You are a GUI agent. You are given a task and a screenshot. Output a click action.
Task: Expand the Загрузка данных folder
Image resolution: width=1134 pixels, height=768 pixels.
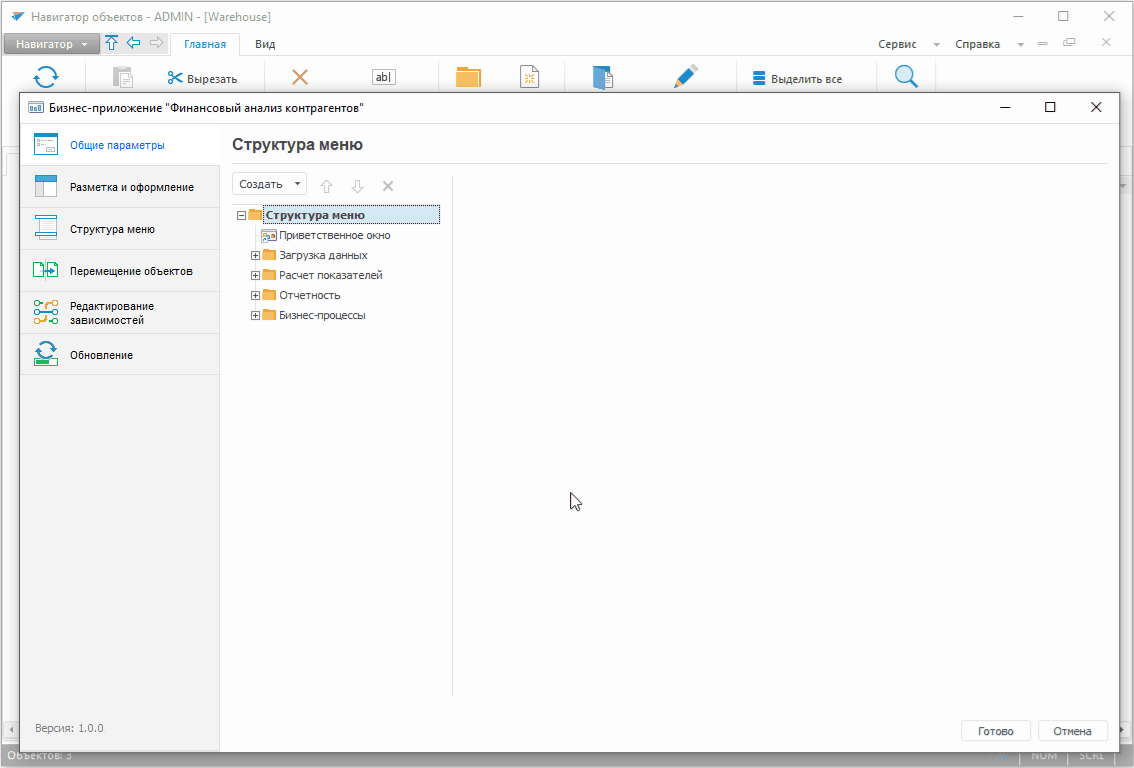coord(256,256)
